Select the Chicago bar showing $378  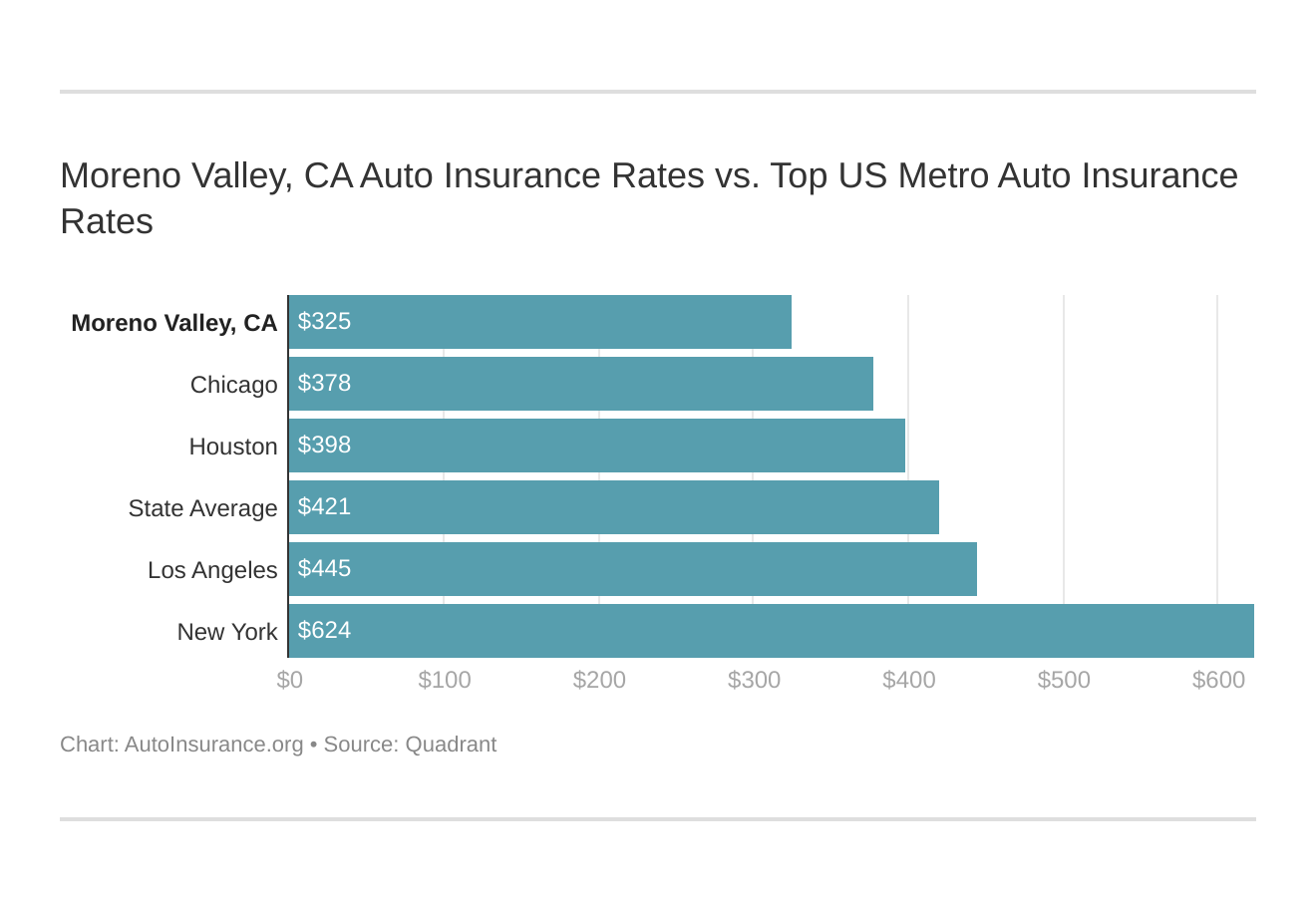pyautogui.click(x=580, y=384)
